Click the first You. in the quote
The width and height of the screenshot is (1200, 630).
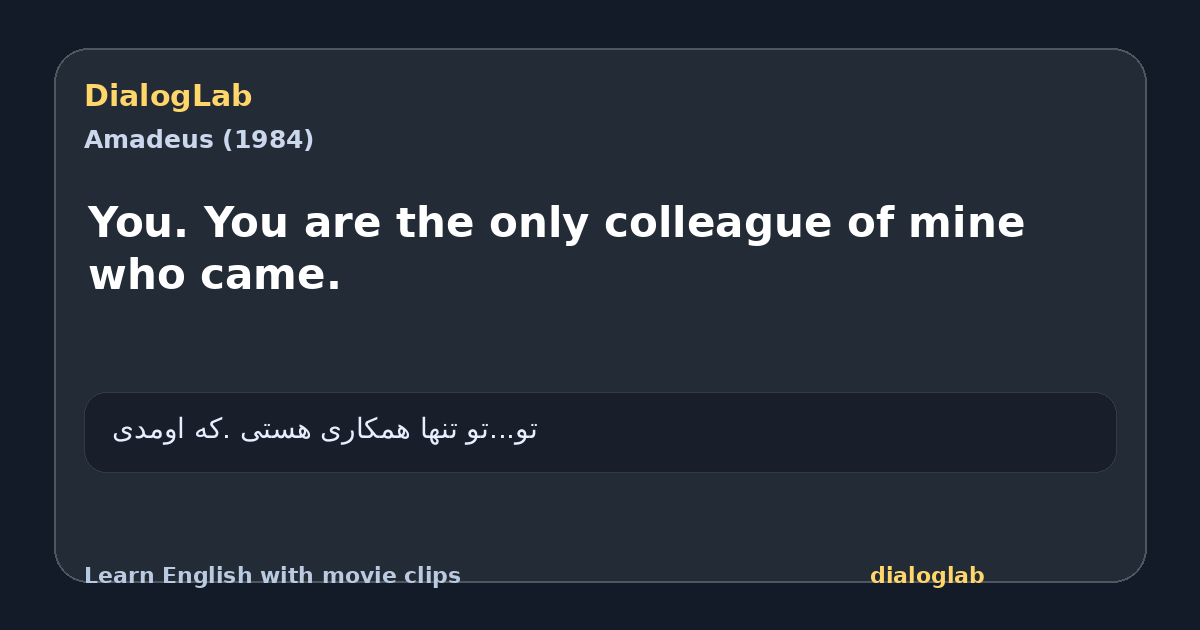(x=138, y=223)
